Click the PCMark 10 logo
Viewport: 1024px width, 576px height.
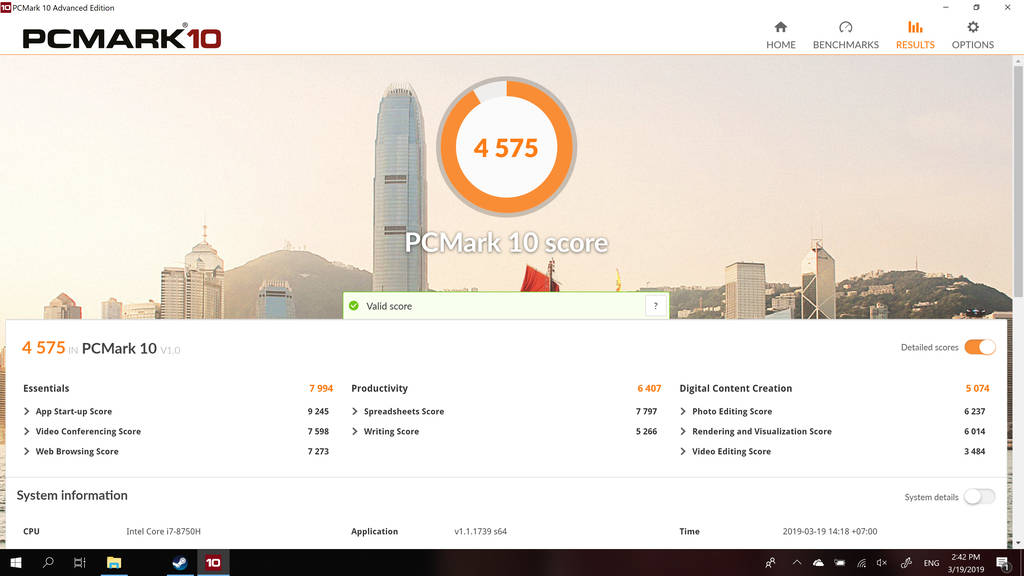point(121,38)
